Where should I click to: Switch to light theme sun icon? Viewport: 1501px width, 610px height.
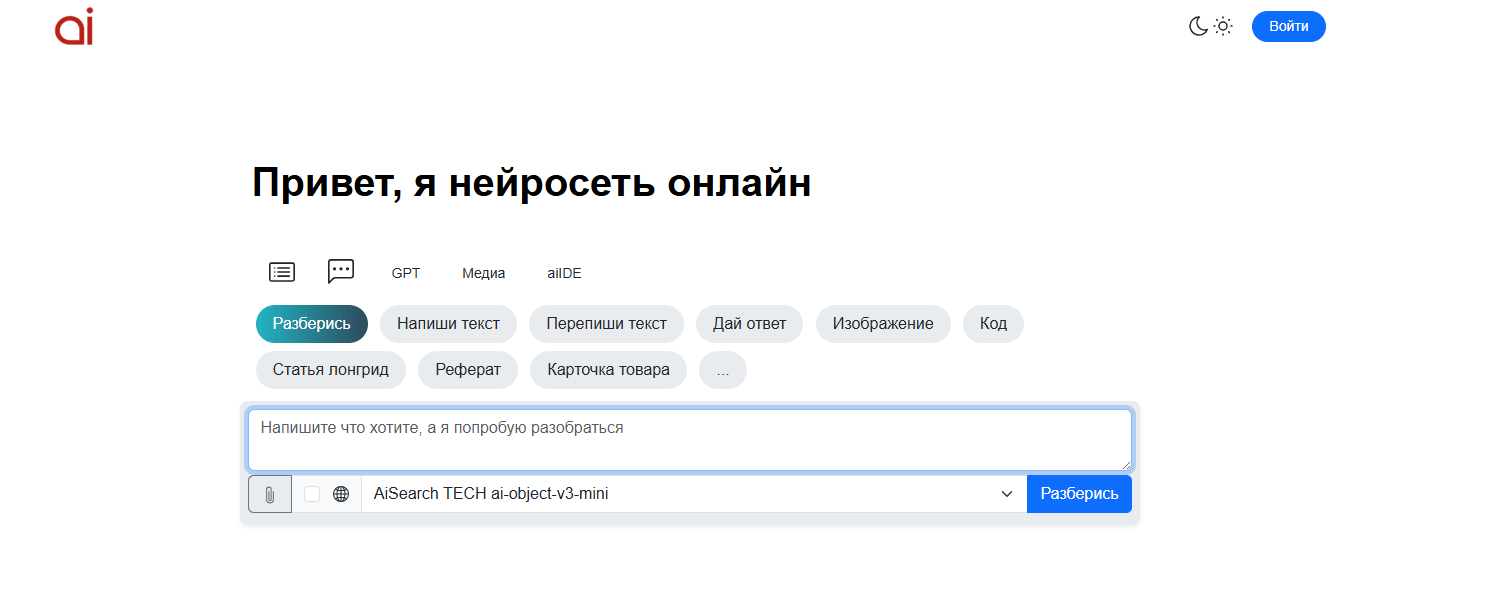click(x=1223, y=27)
